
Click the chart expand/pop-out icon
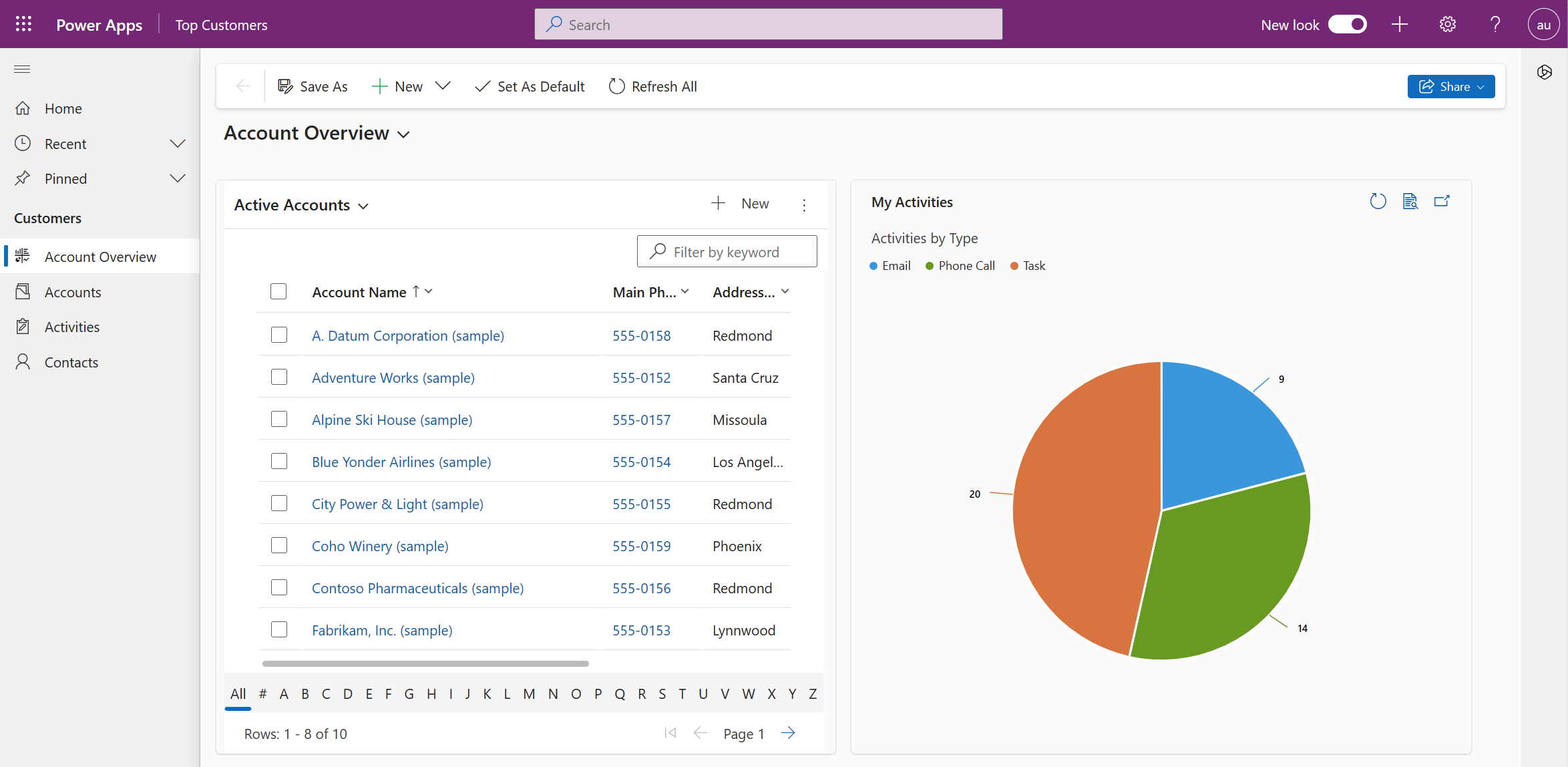click(x=1442, y=202)
